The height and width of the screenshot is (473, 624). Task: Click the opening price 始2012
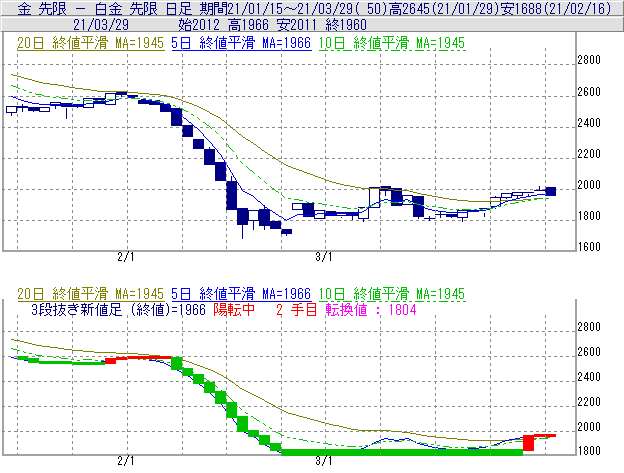click(x=199, y=25)
